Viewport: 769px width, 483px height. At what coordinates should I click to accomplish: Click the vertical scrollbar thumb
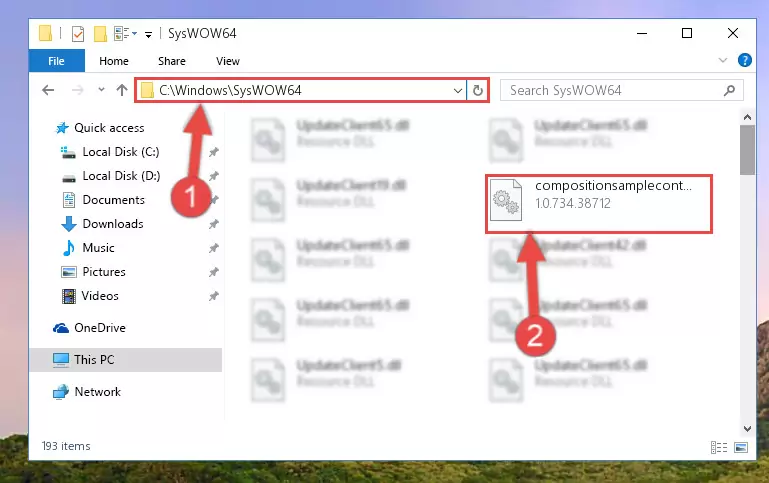(x=747, y=150)
